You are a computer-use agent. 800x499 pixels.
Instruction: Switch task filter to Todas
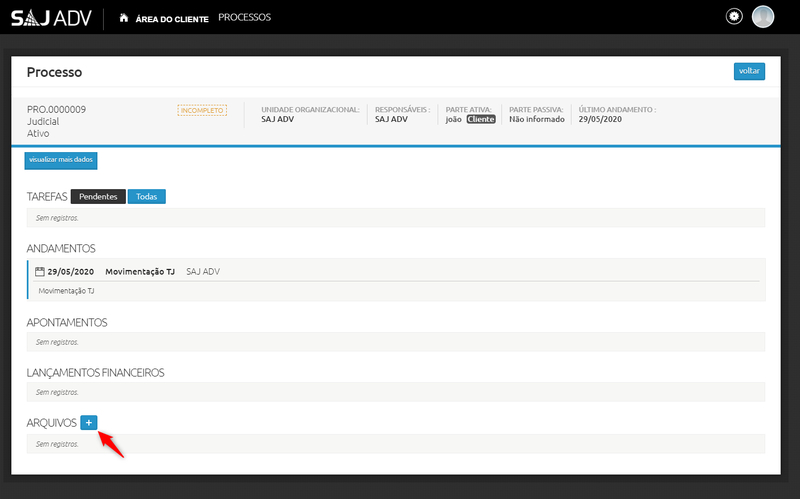(x=146, y=196)
